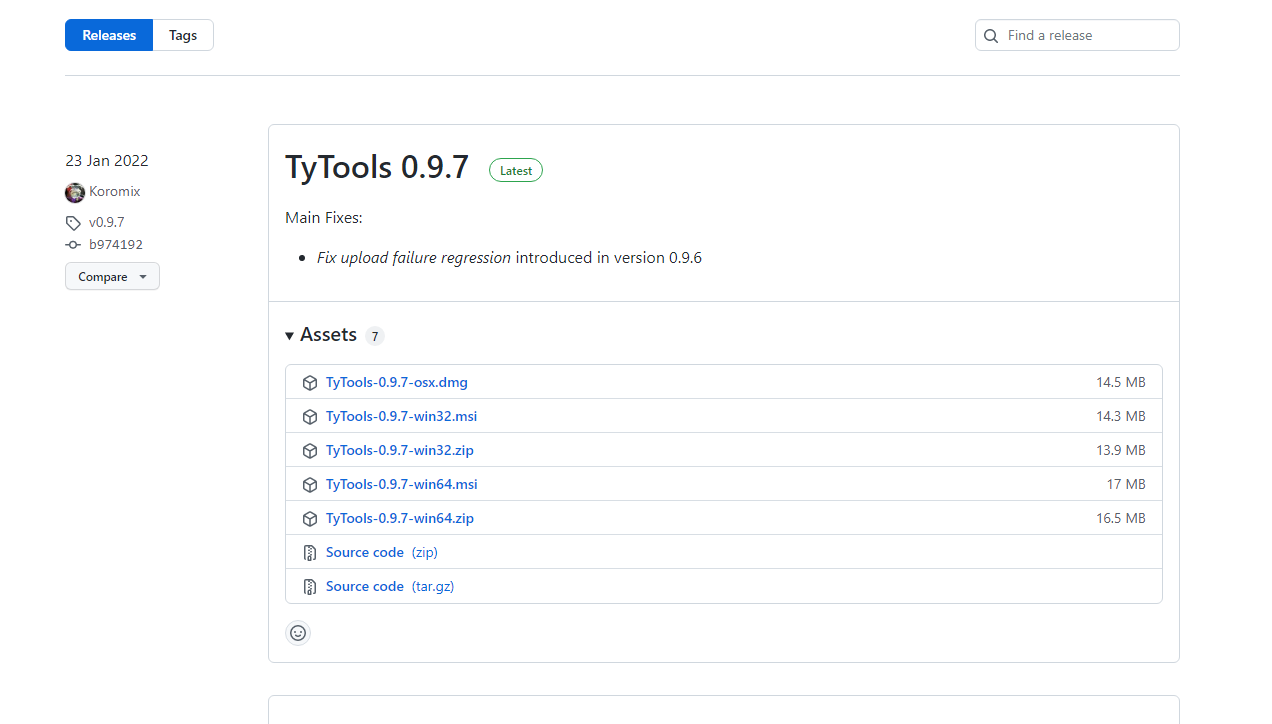Click the commit icon next to b974192

click(x=72, y=244)
